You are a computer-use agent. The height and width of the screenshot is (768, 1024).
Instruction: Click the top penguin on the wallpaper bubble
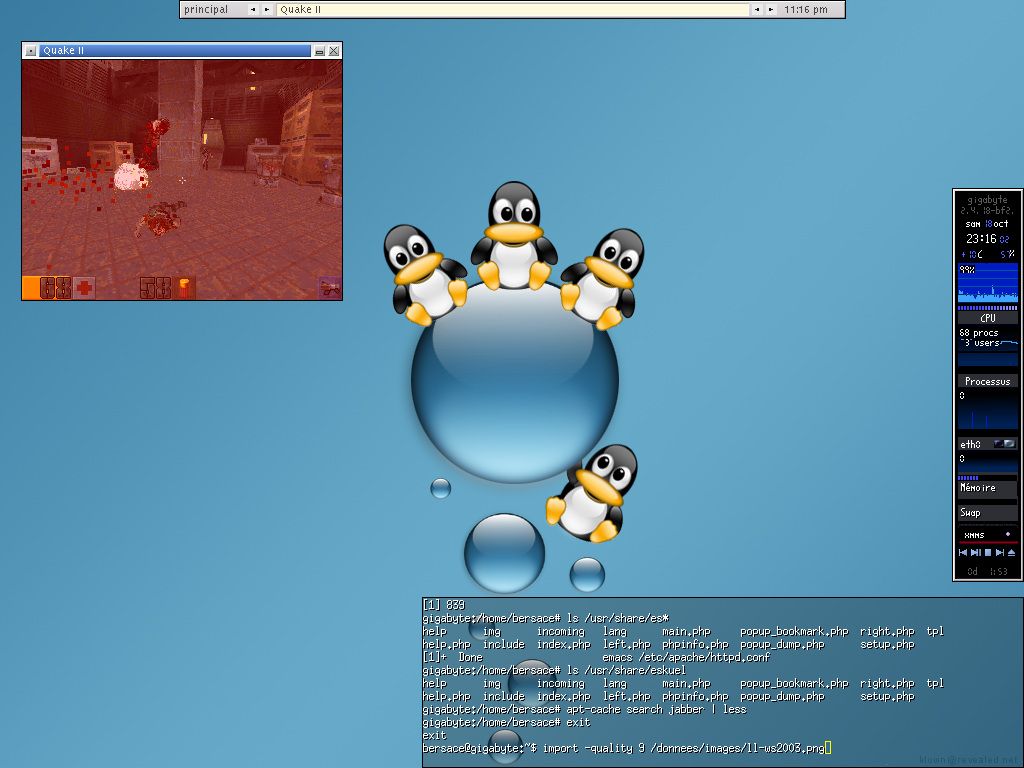point(514,236)
